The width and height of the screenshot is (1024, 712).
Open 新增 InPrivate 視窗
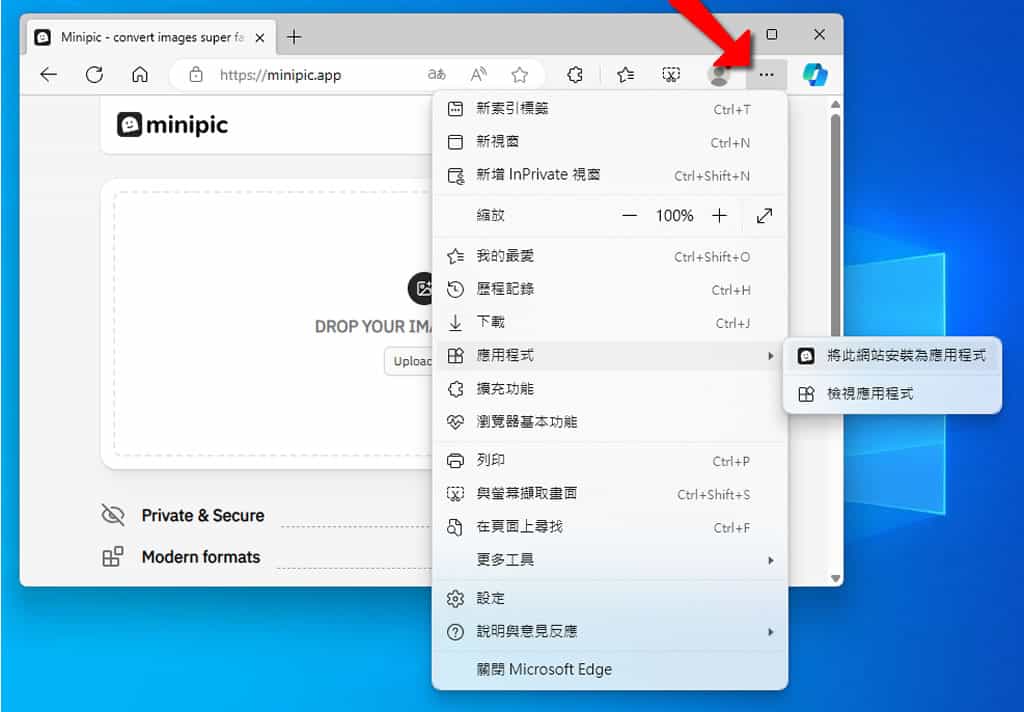[x=610, y=175]
